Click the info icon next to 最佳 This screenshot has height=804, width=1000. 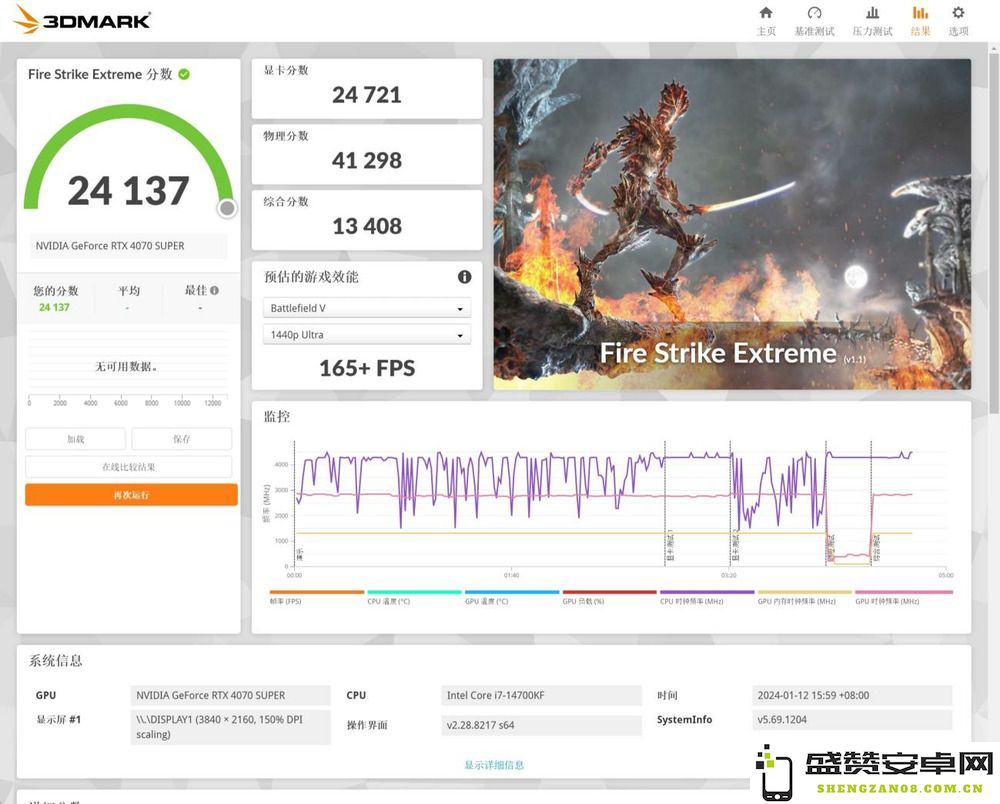(x=214, y=290)
